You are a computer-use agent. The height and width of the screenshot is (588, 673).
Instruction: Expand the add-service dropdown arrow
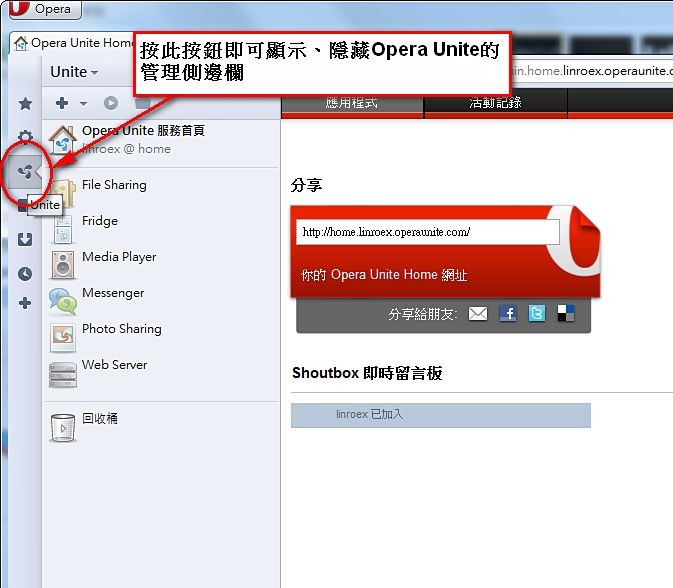tap(83, 103)
